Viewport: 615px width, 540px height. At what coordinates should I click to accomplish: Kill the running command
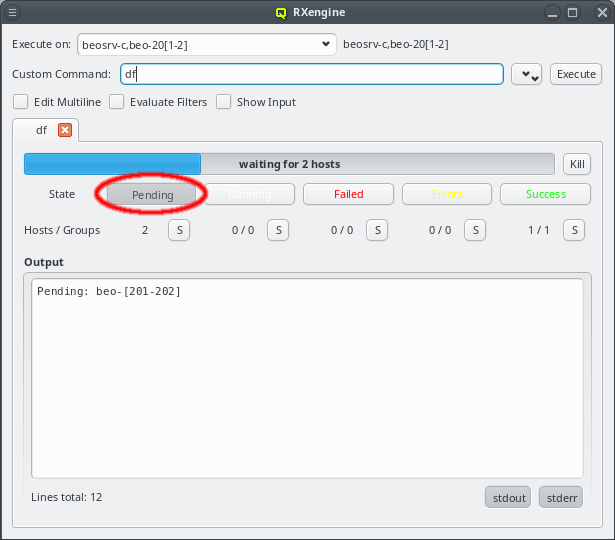(x=576, y=164)
